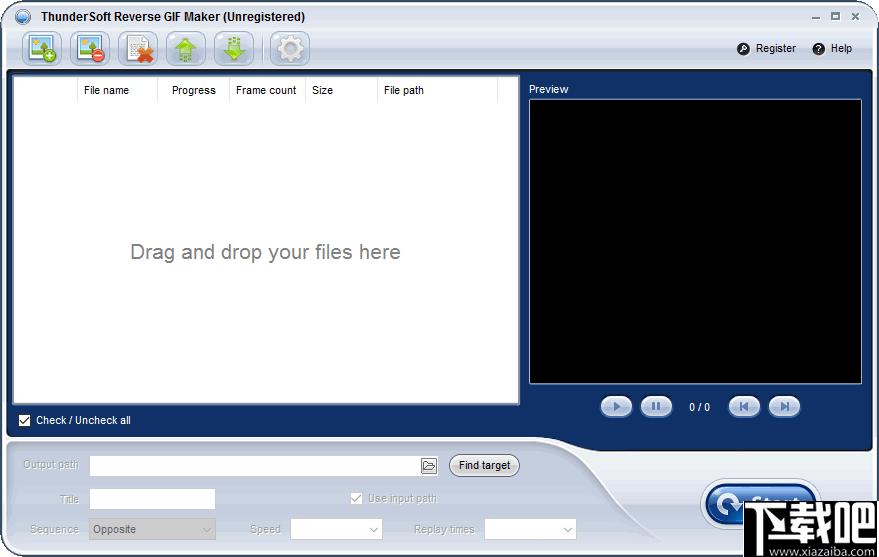879x557 pixels.
Task: Toggle Use input path checkbox
Action: 356,498
